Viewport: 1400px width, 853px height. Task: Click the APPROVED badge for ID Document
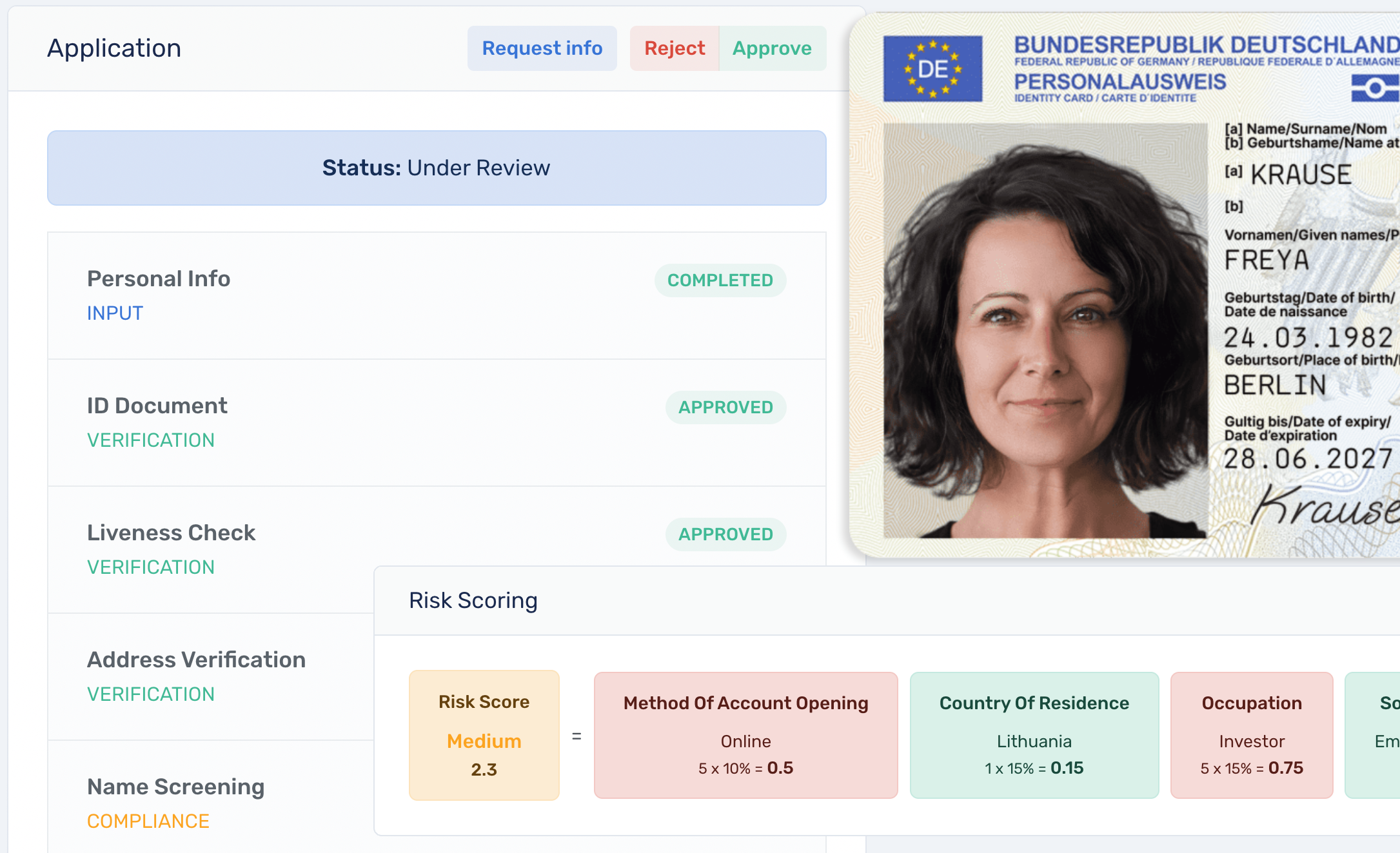pyautogui.click(x=725, y=407)
